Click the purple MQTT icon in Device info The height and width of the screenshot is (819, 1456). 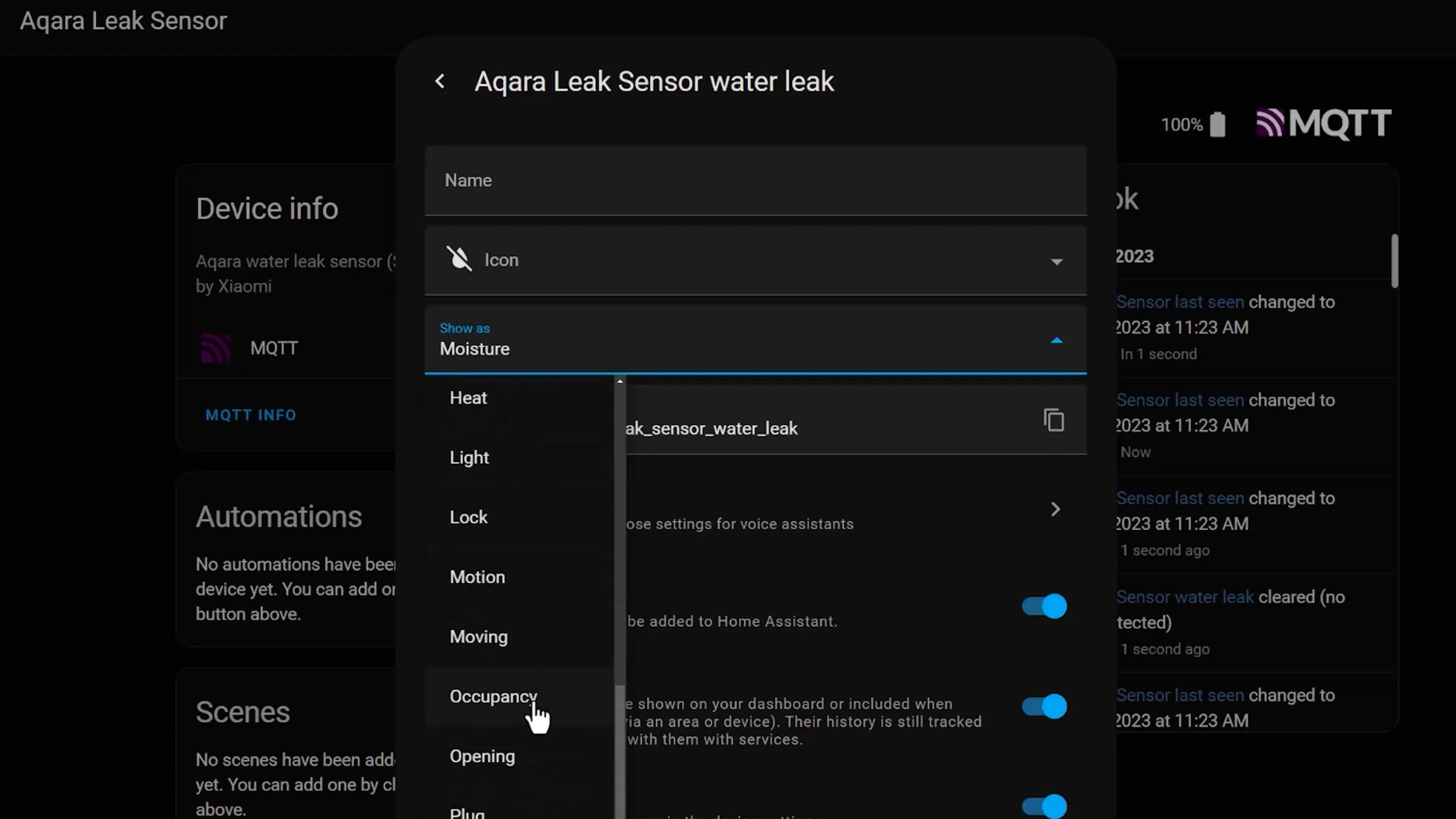pyautogui.click(x=216, y=347)
